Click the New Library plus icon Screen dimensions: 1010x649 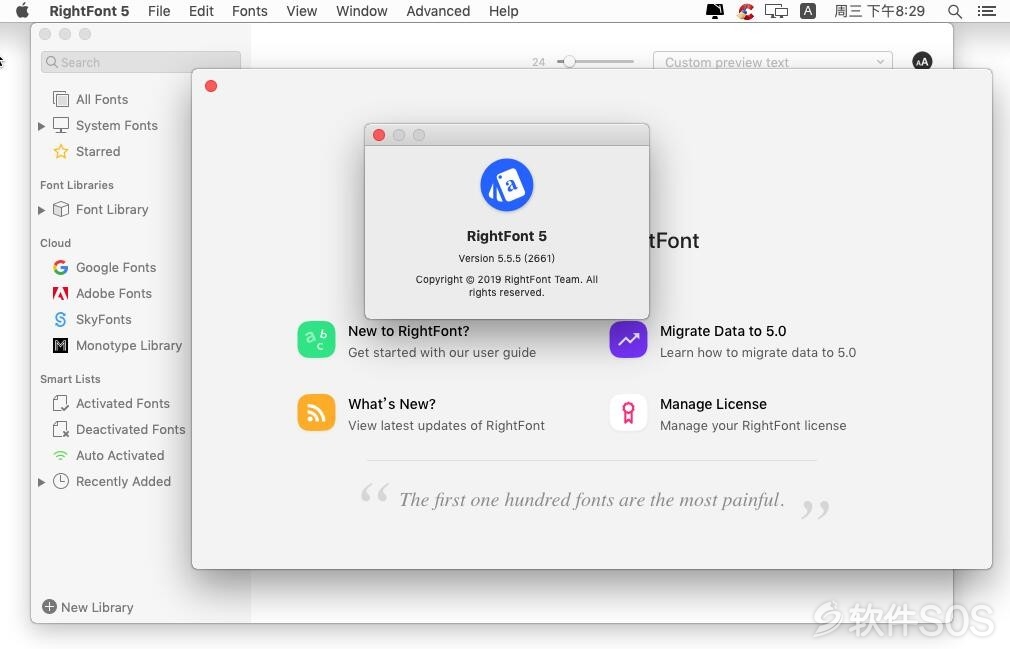pyautogui.click(x=49, y=607)
